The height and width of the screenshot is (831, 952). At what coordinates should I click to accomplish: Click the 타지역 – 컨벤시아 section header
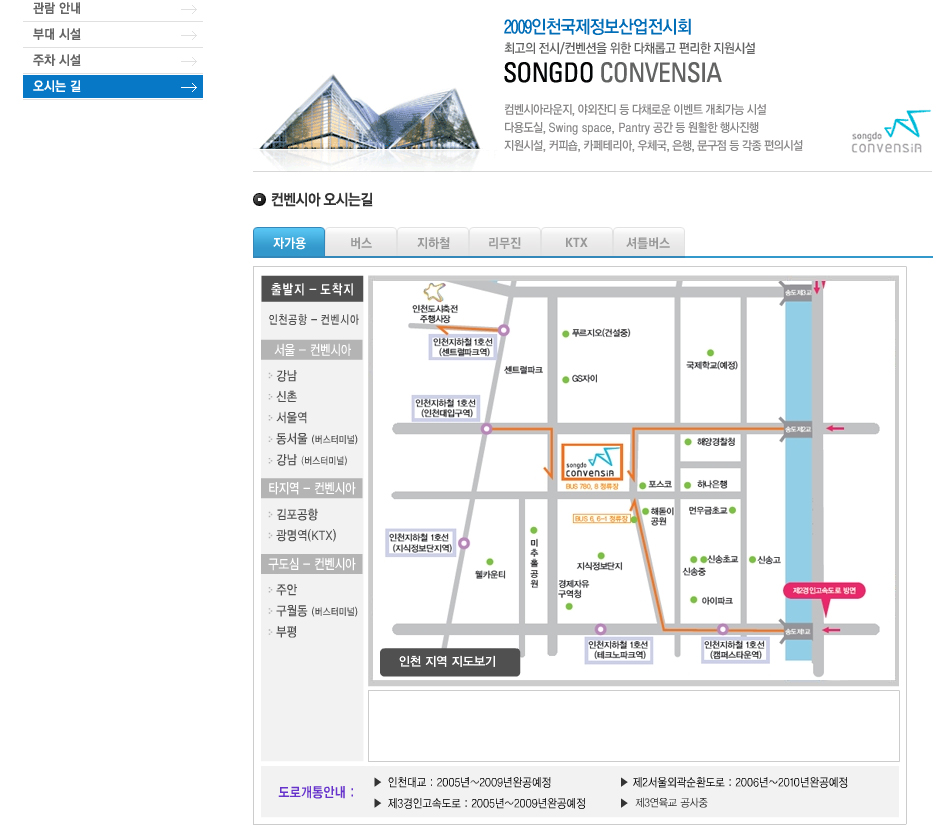click(312, 488)
